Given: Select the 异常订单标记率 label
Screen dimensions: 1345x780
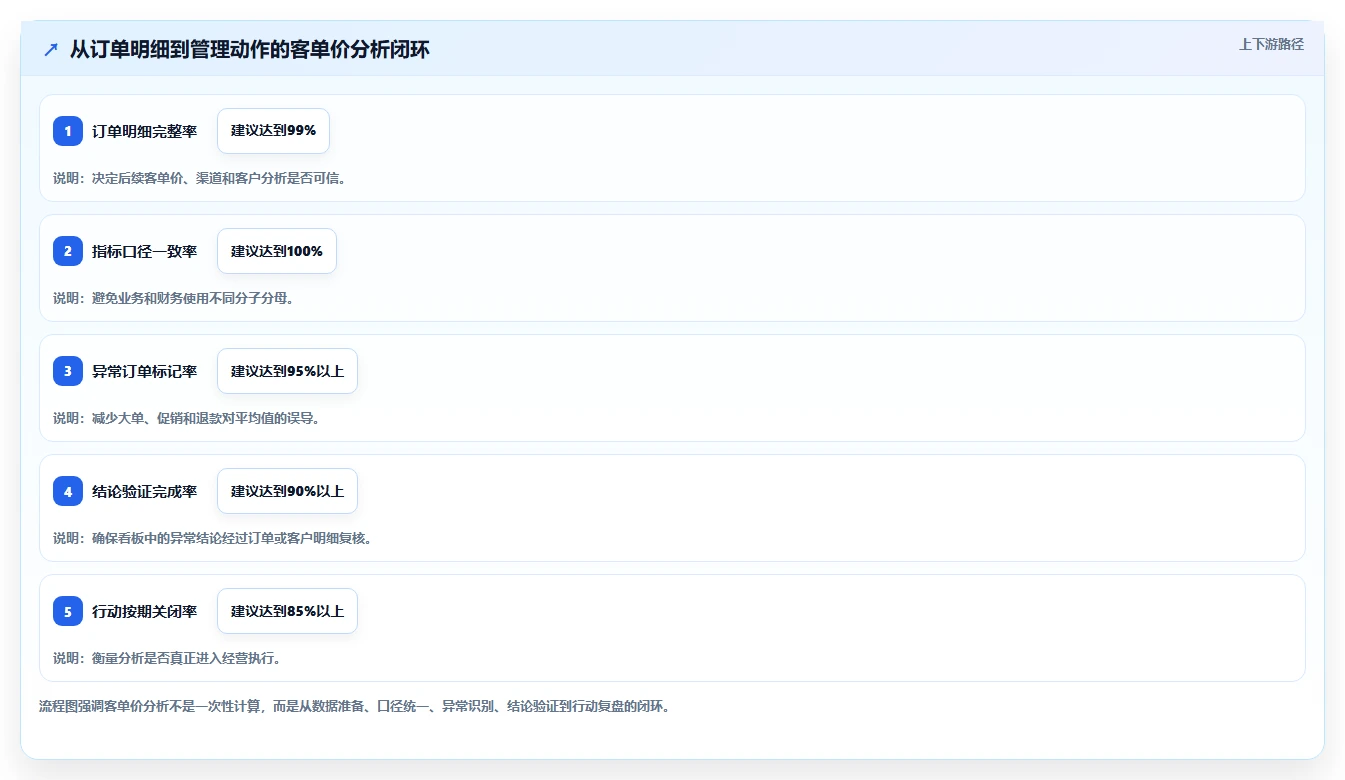Looking at the screenshot, I should pos(144,371).
